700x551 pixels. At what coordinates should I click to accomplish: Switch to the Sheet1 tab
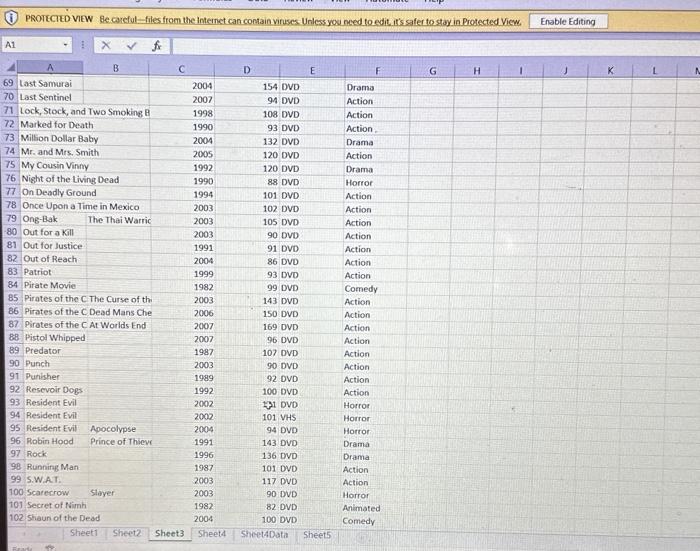click(83, 533)
